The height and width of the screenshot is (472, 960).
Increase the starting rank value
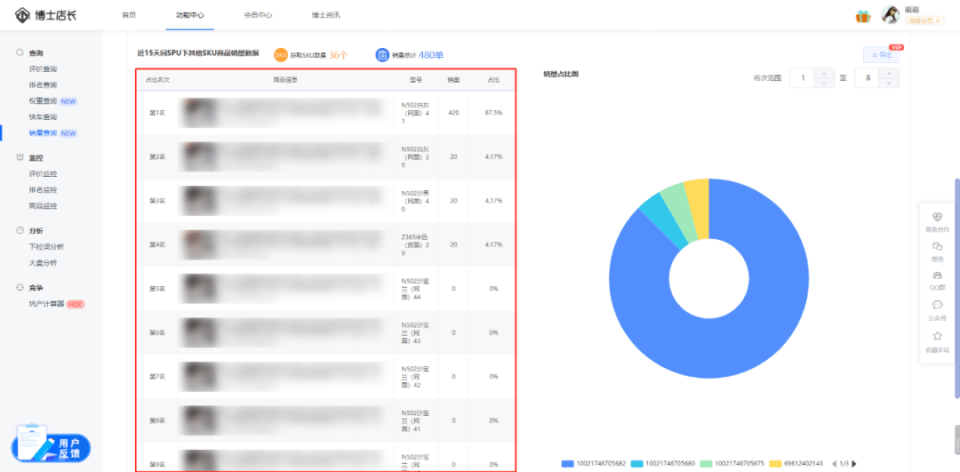click(824, 72)
